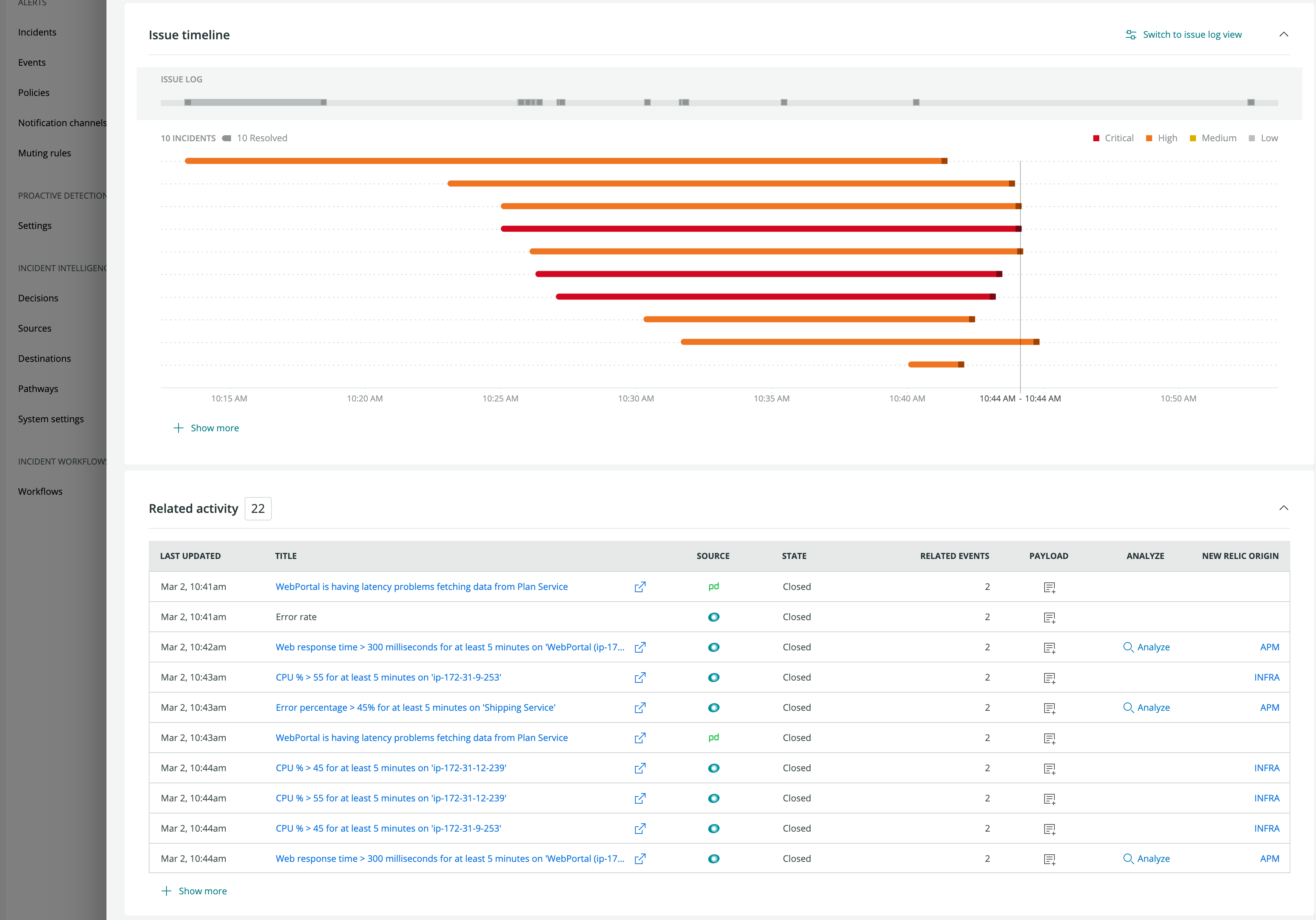Click payload icon in the 'Error rate' row
The image size is (1316, 920).
click(x=1049, y=618)
